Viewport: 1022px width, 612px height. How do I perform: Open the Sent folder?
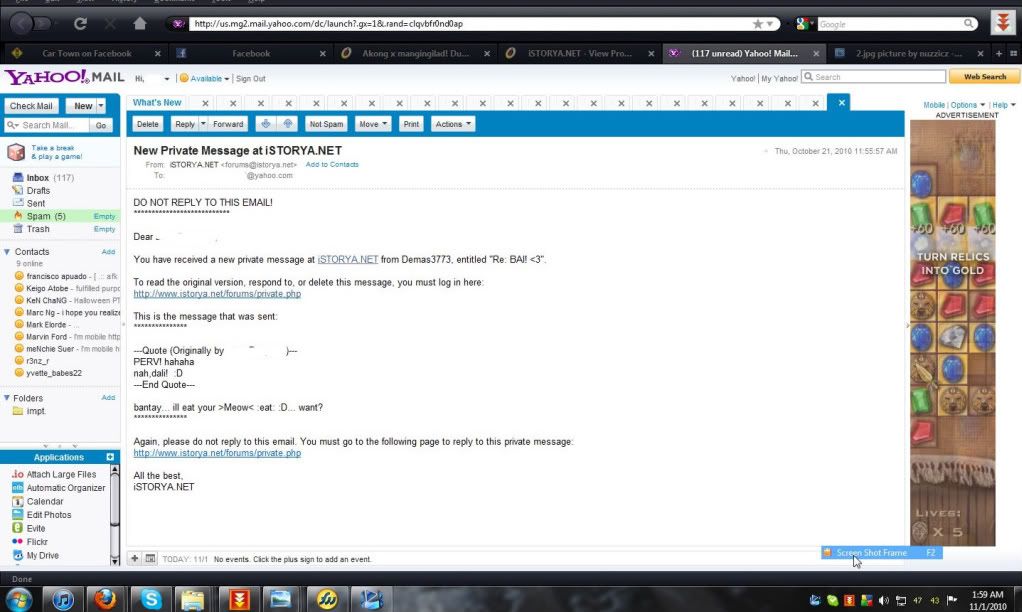pyautogui.click(x=35, y=203)
